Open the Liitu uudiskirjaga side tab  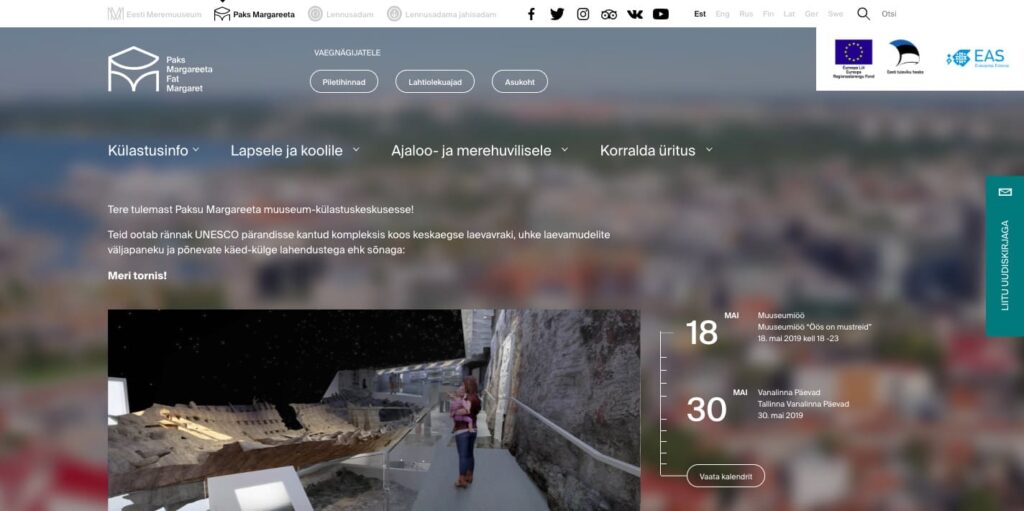point(1005,257)
